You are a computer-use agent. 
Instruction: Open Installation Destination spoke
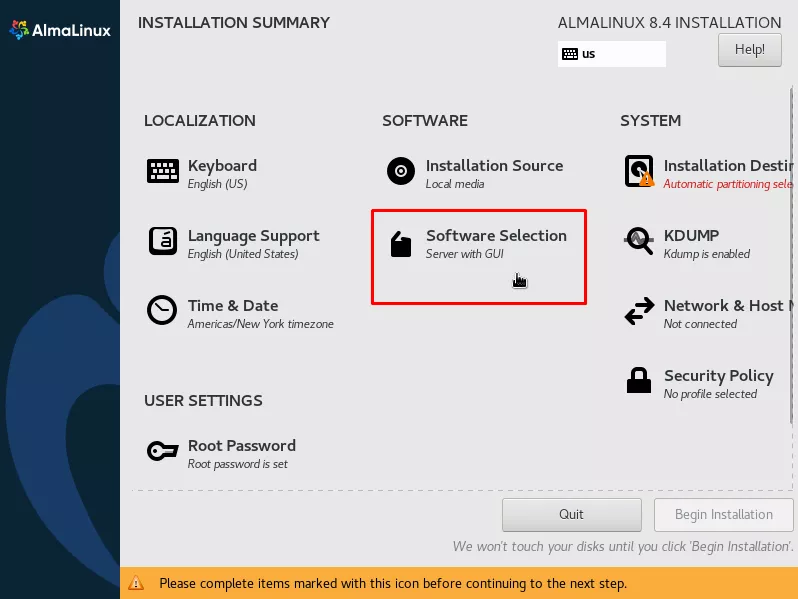pyautogui.click(x=708, y=173)
